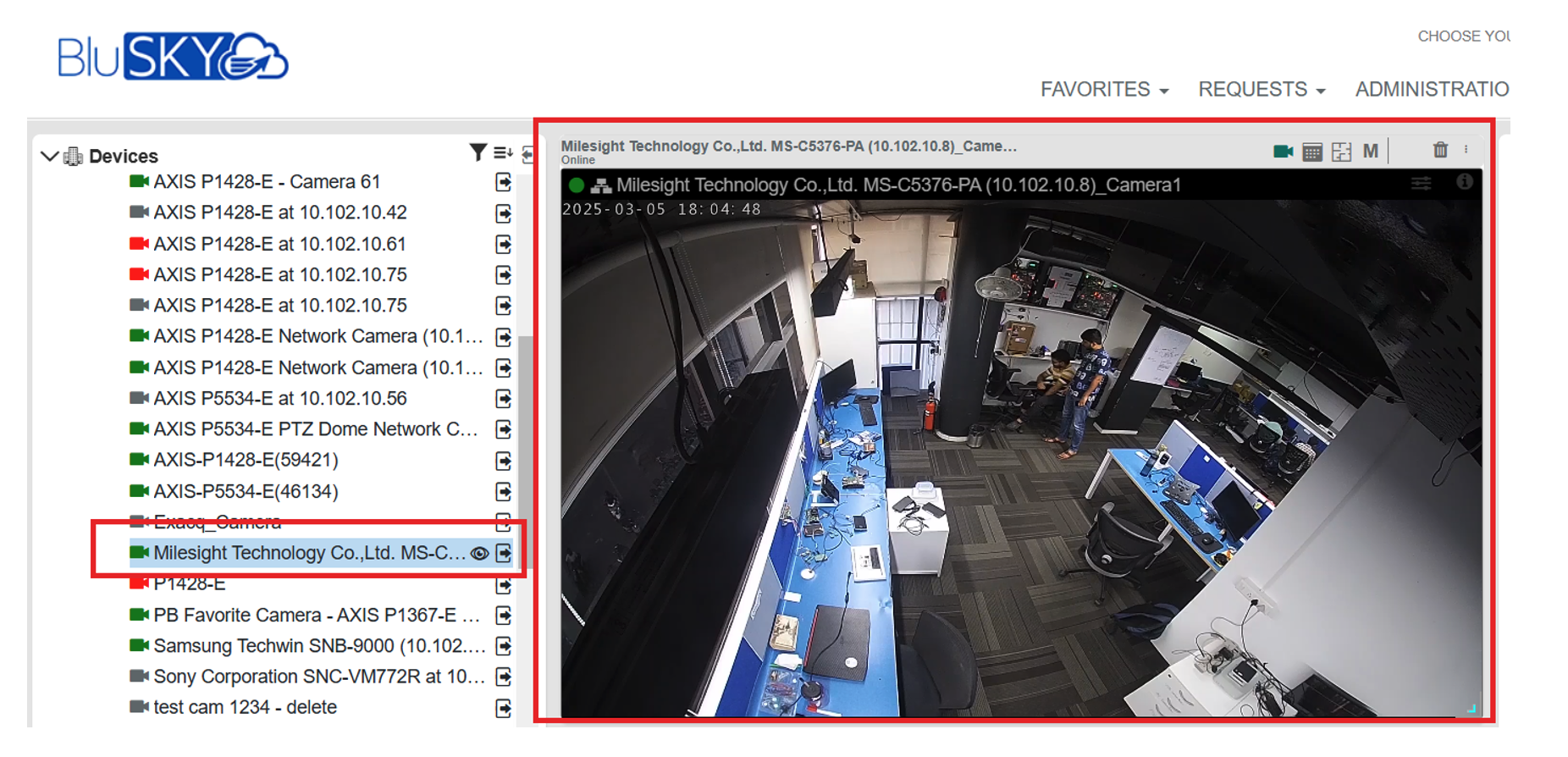The width and height of the screenshot is (1568, 757).
Task: Select Sony Corporation SNC-VM772R device
Action: coord(319,677)
